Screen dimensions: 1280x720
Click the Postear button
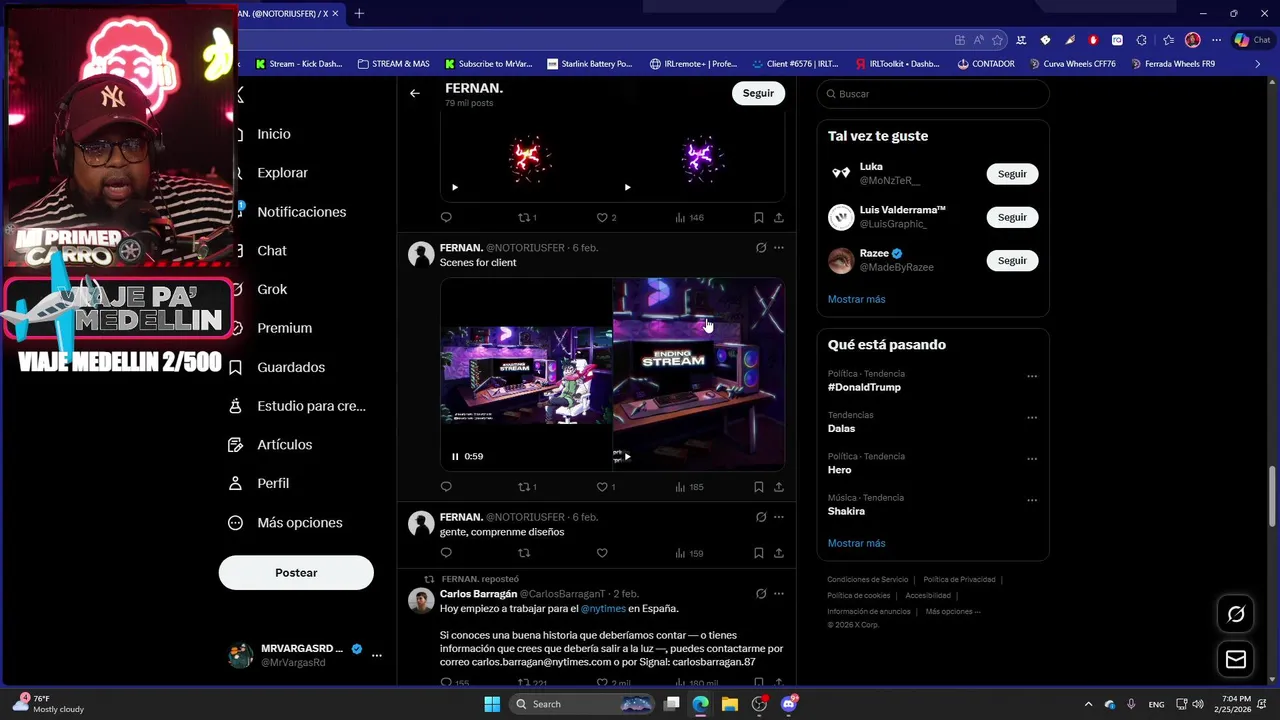point(296,573)
